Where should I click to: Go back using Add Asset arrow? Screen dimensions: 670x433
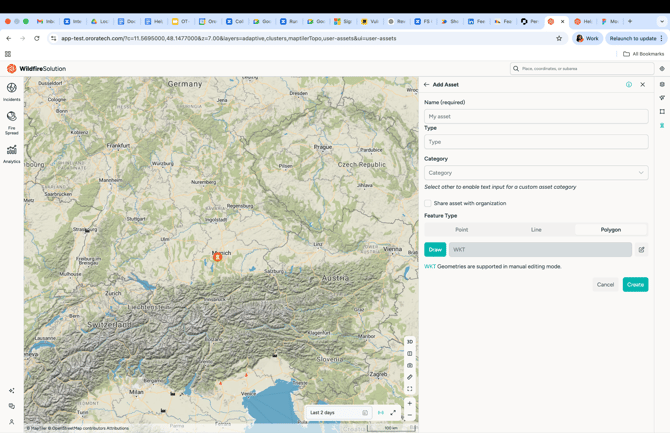(427, 85)
